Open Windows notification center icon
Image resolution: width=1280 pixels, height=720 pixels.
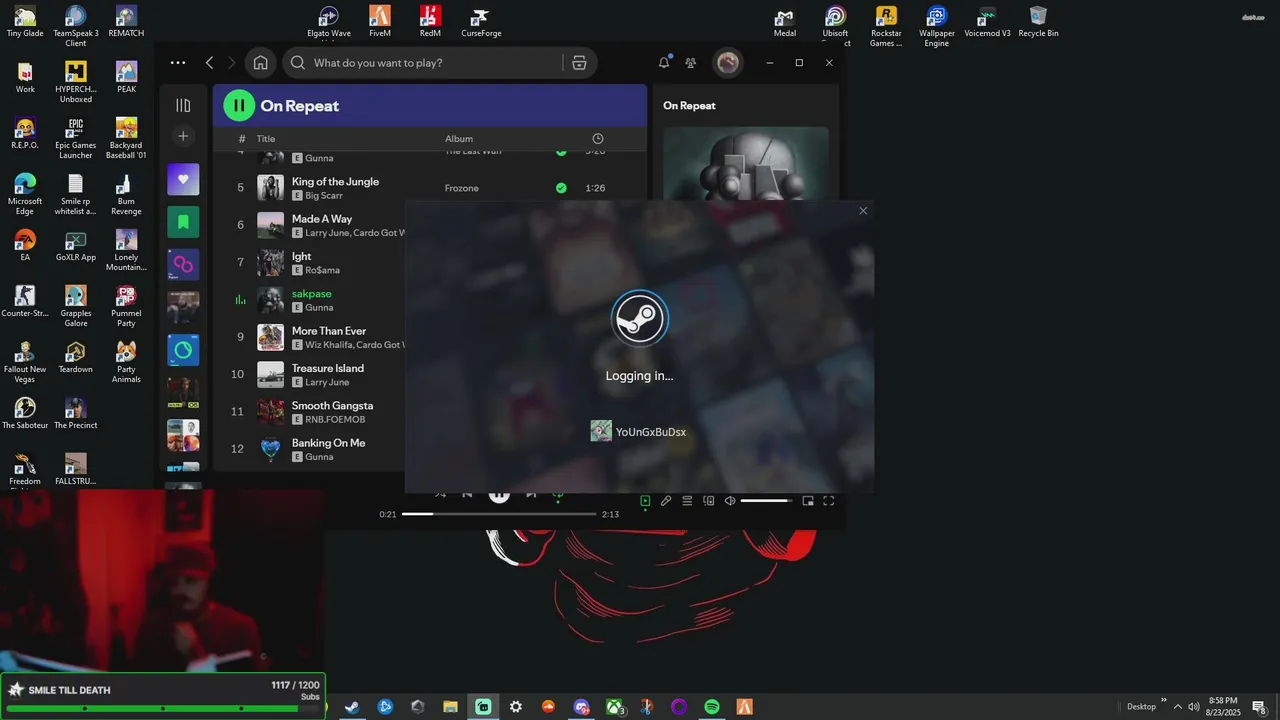coord(1259,707)
